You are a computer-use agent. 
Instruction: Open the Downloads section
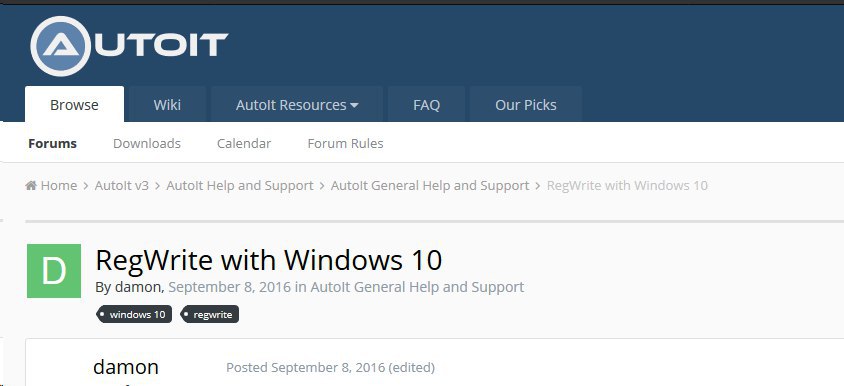tap(147, 144)
